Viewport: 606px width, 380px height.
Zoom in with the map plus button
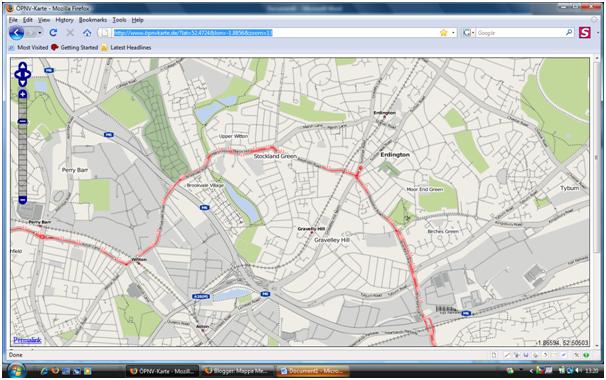pyautogui.click(x=23, y=94)
